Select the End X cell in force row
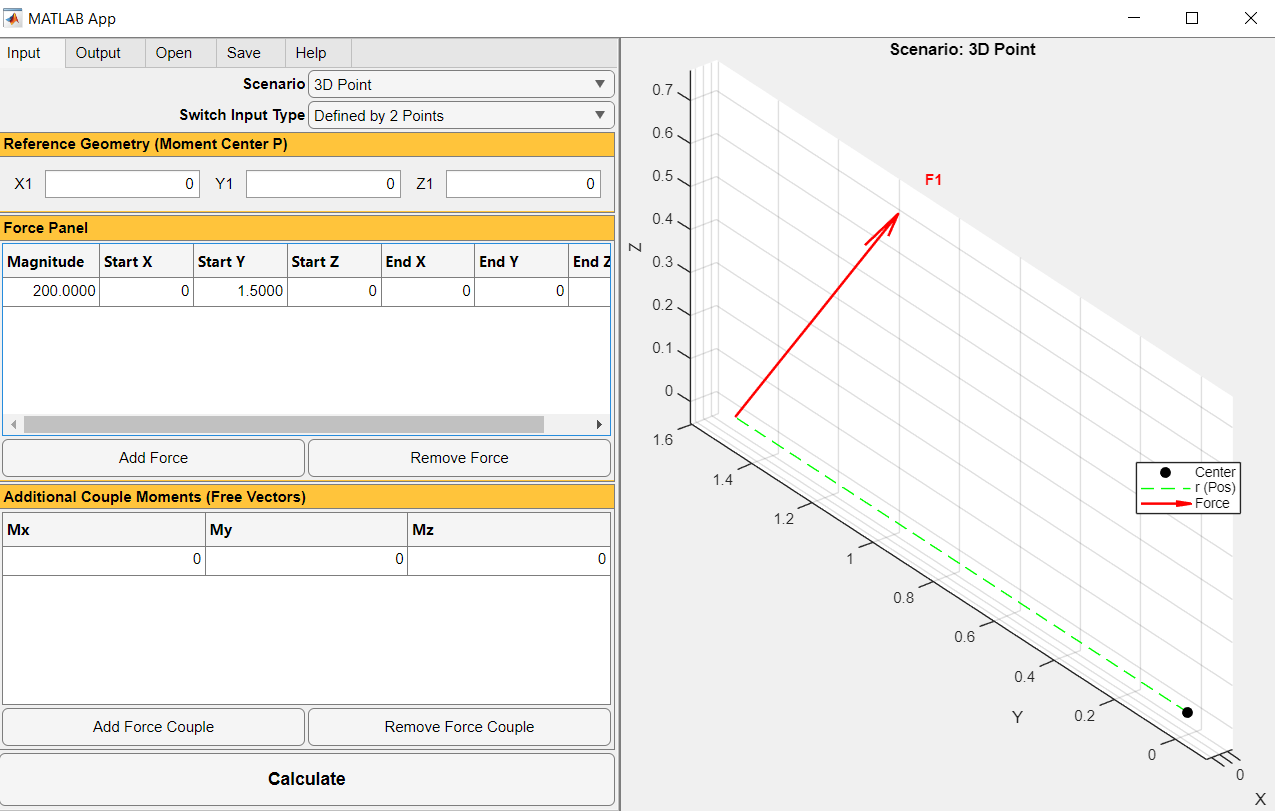This screenshot has height=811, width=1275. point(428,291)
